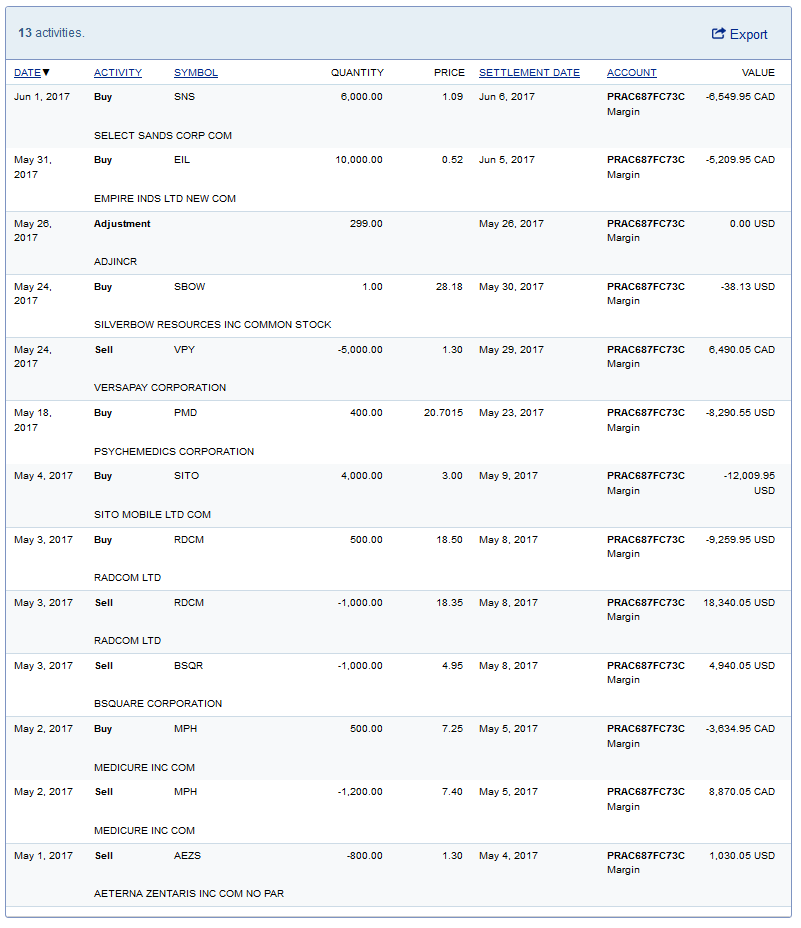The height and width of the screenshot is (928, 801).
Task: Click the VPY sell transaction
Action: 400,368
